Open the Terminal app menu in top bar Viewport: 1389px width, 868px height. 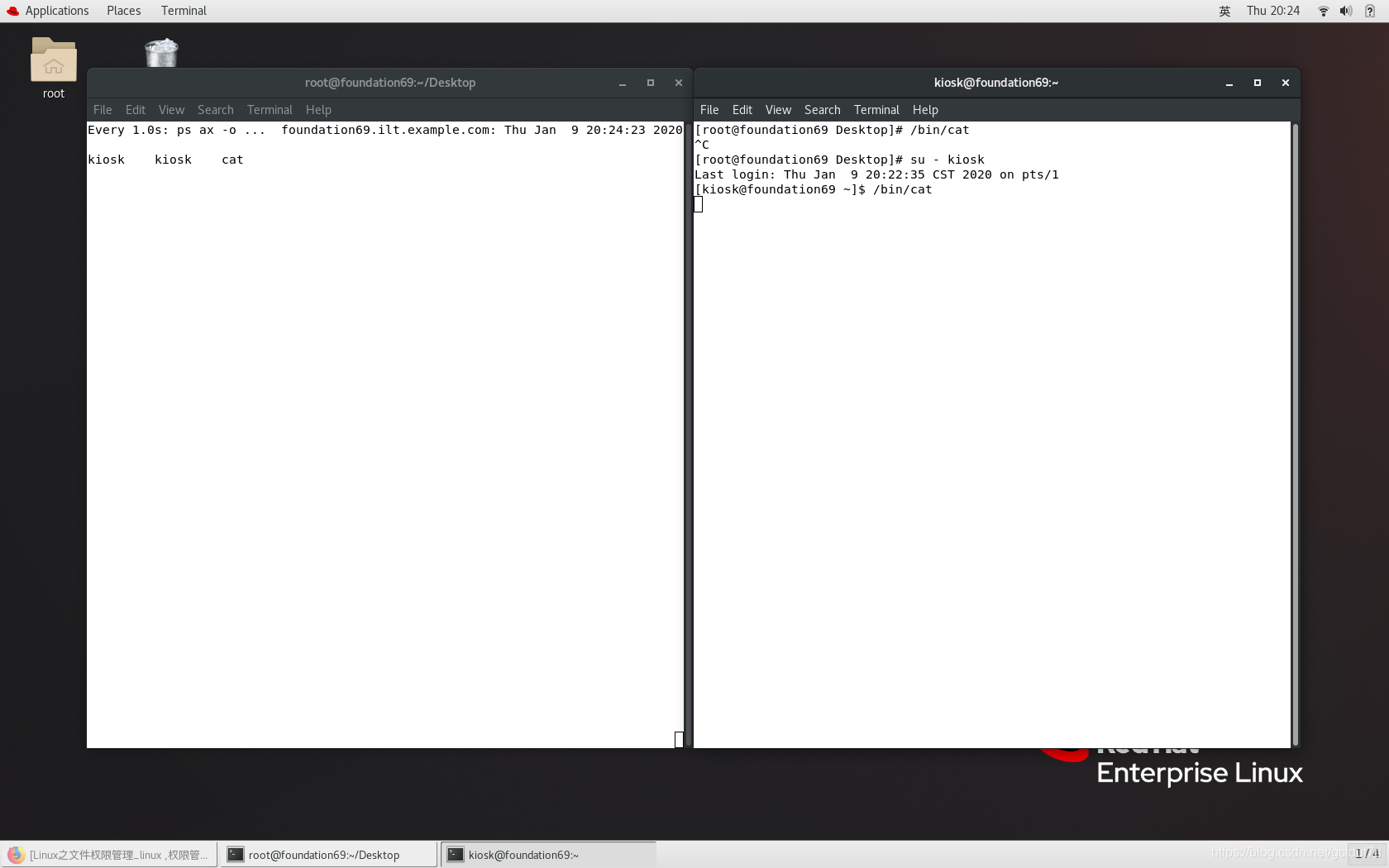[184, 11]
